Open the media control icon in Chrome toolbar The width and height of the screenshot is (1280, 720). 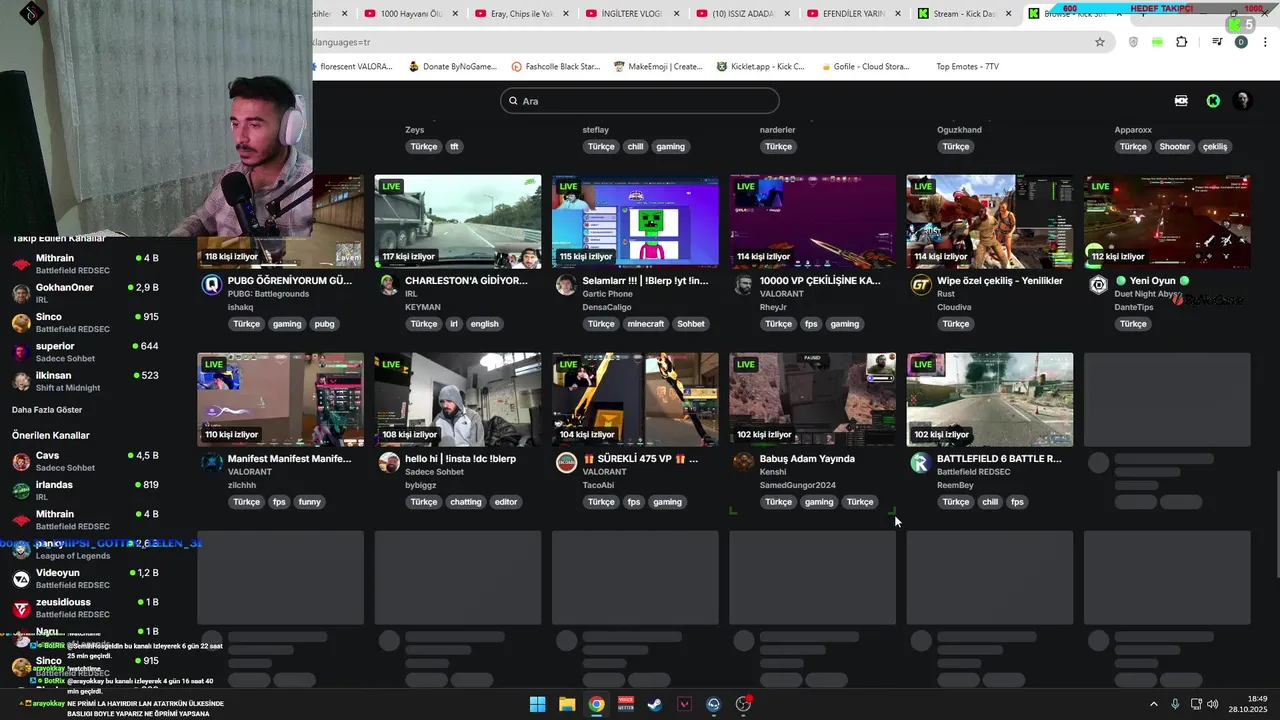pos(1217,42)
